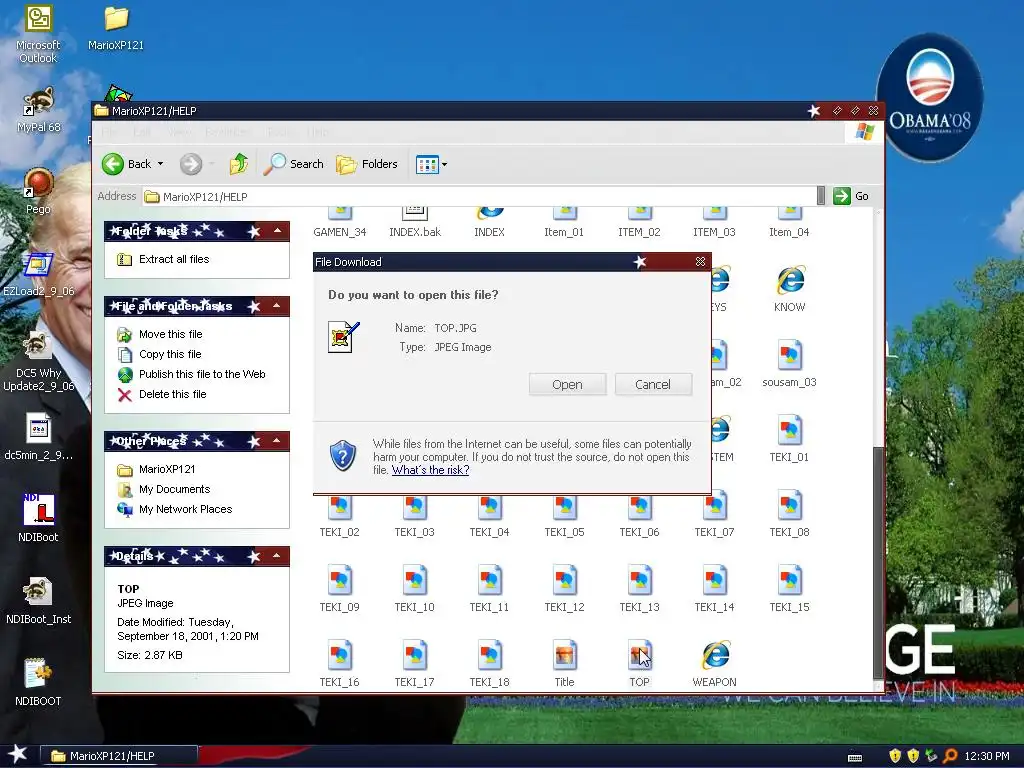Click the MarioXP121/HELP address field
Screen dimensions: 1024x768
click(x=479, y=197)
